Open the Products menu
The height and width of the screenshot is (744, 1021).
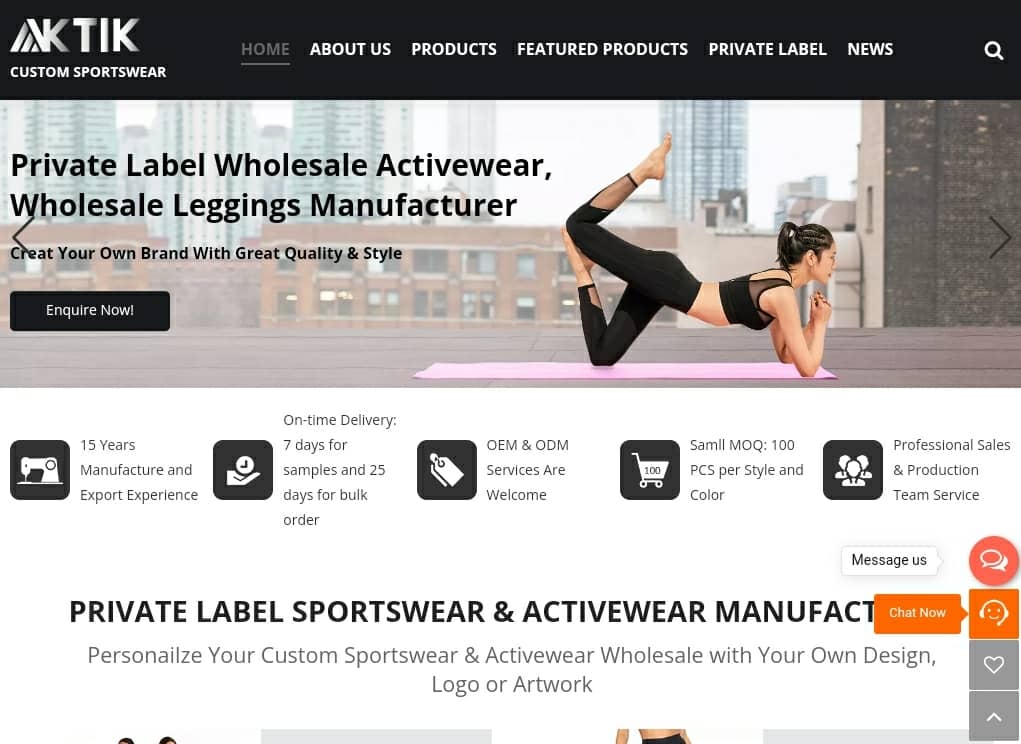(x=454, y=49)
